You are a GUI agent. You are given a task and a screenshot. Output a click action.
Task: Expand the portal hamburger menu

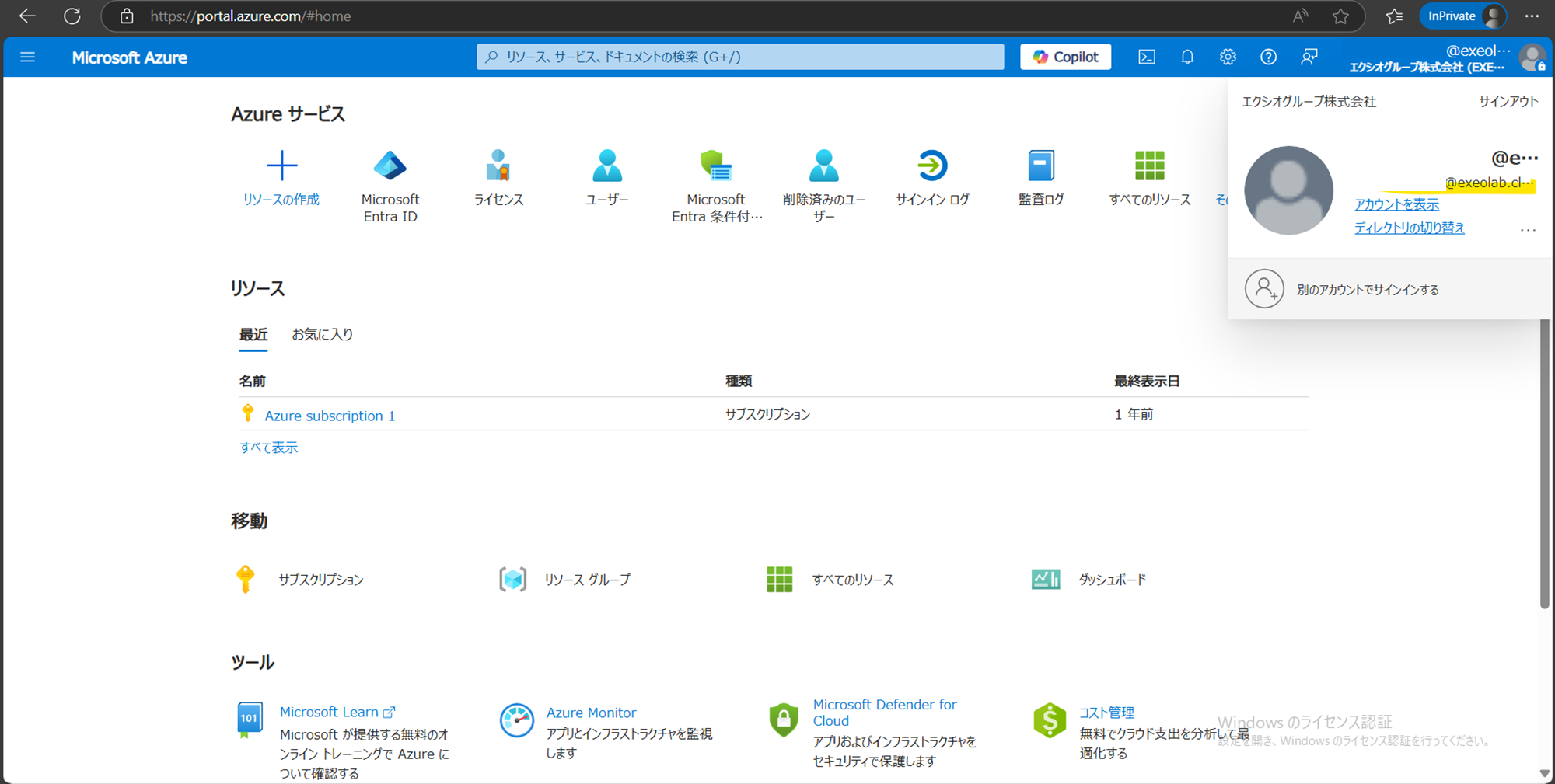pyautogui.click(x=28, y=57)
